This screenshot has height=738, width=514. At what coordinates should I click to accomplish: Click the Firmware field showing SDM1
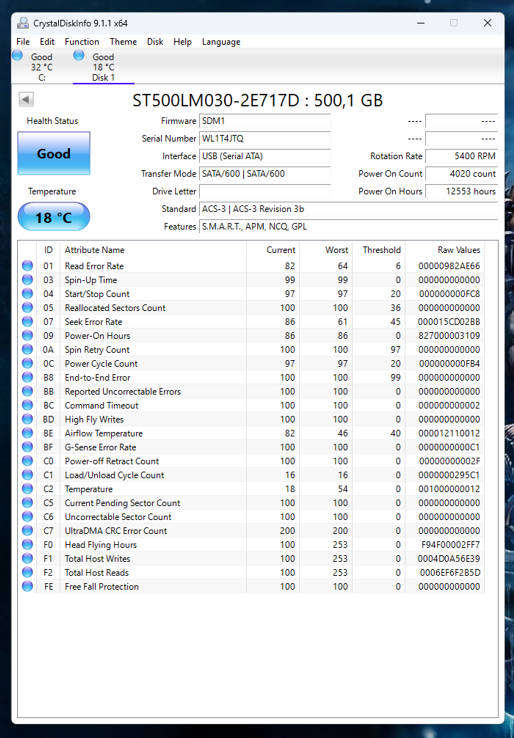(265, 121)
